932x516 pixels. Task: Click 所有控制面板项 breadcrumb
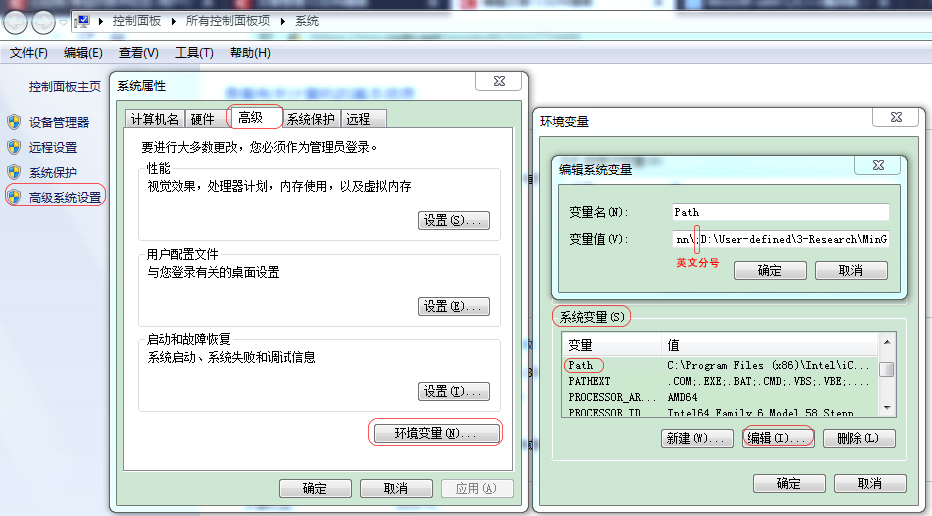[x=228, y=21]
